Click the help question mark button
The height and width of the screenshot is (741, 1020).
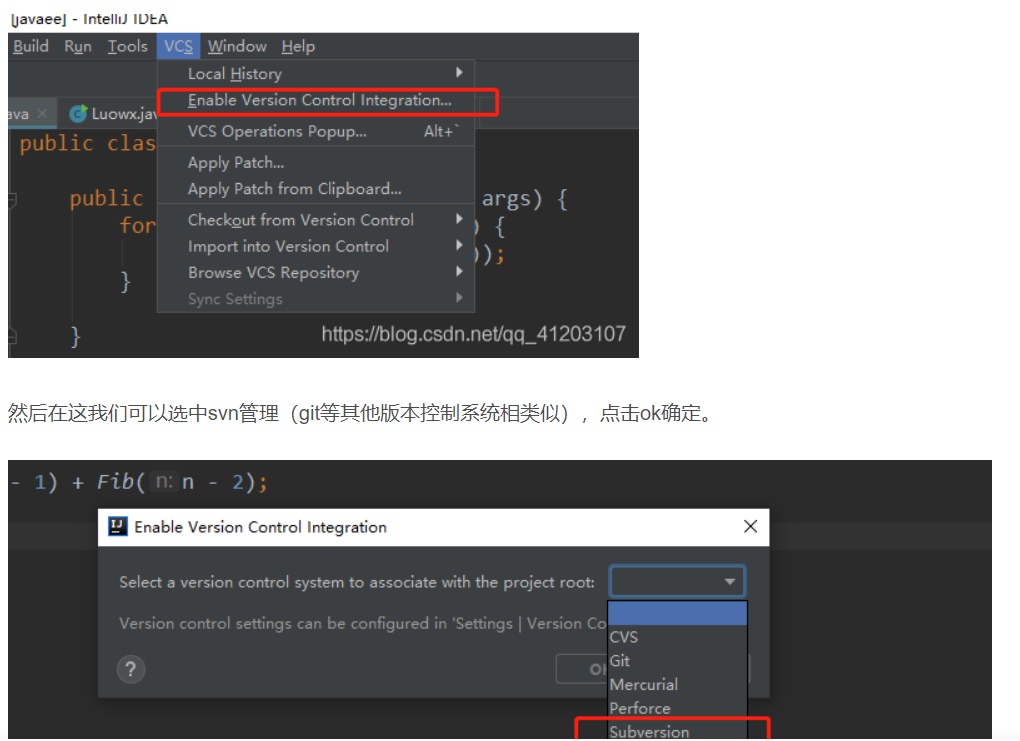(x=131, y=669)
